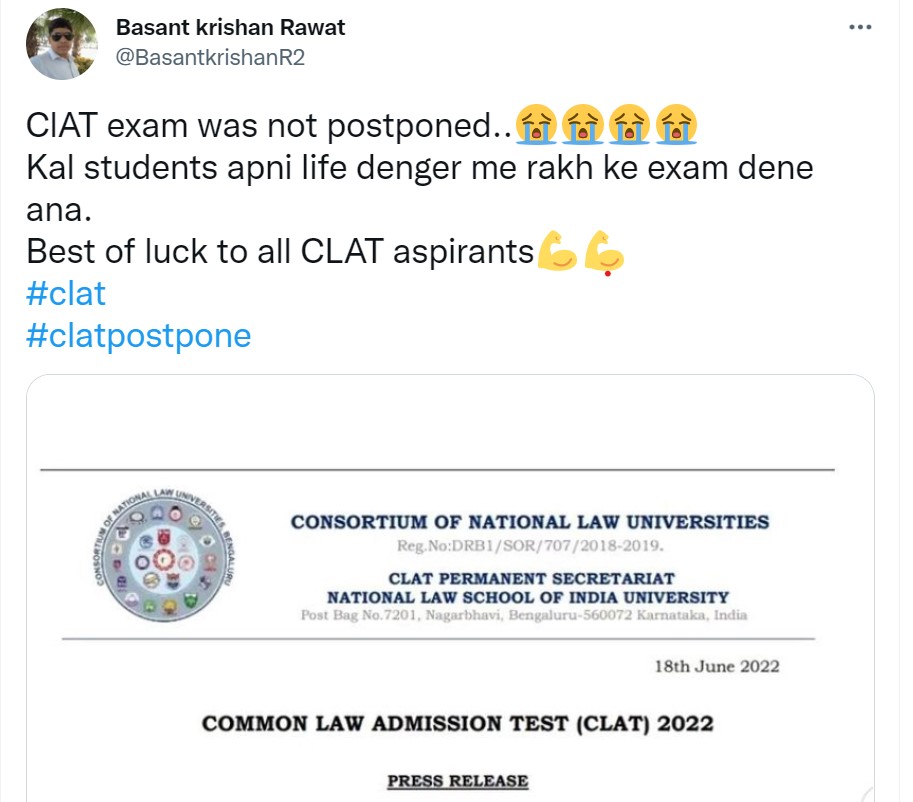Click the first crying face emoji
913x802 pixels.
click(x=536, y=128)
